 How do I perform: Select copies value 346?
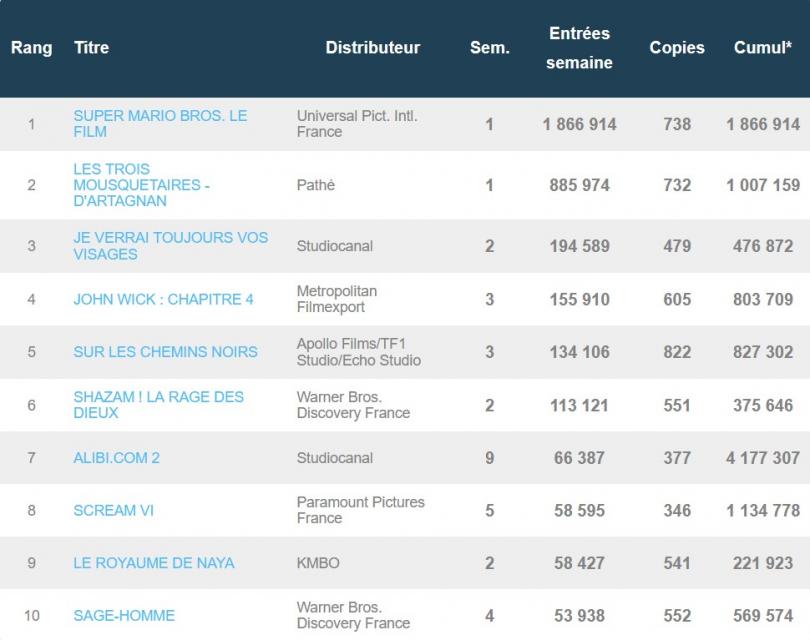point(677,510)
